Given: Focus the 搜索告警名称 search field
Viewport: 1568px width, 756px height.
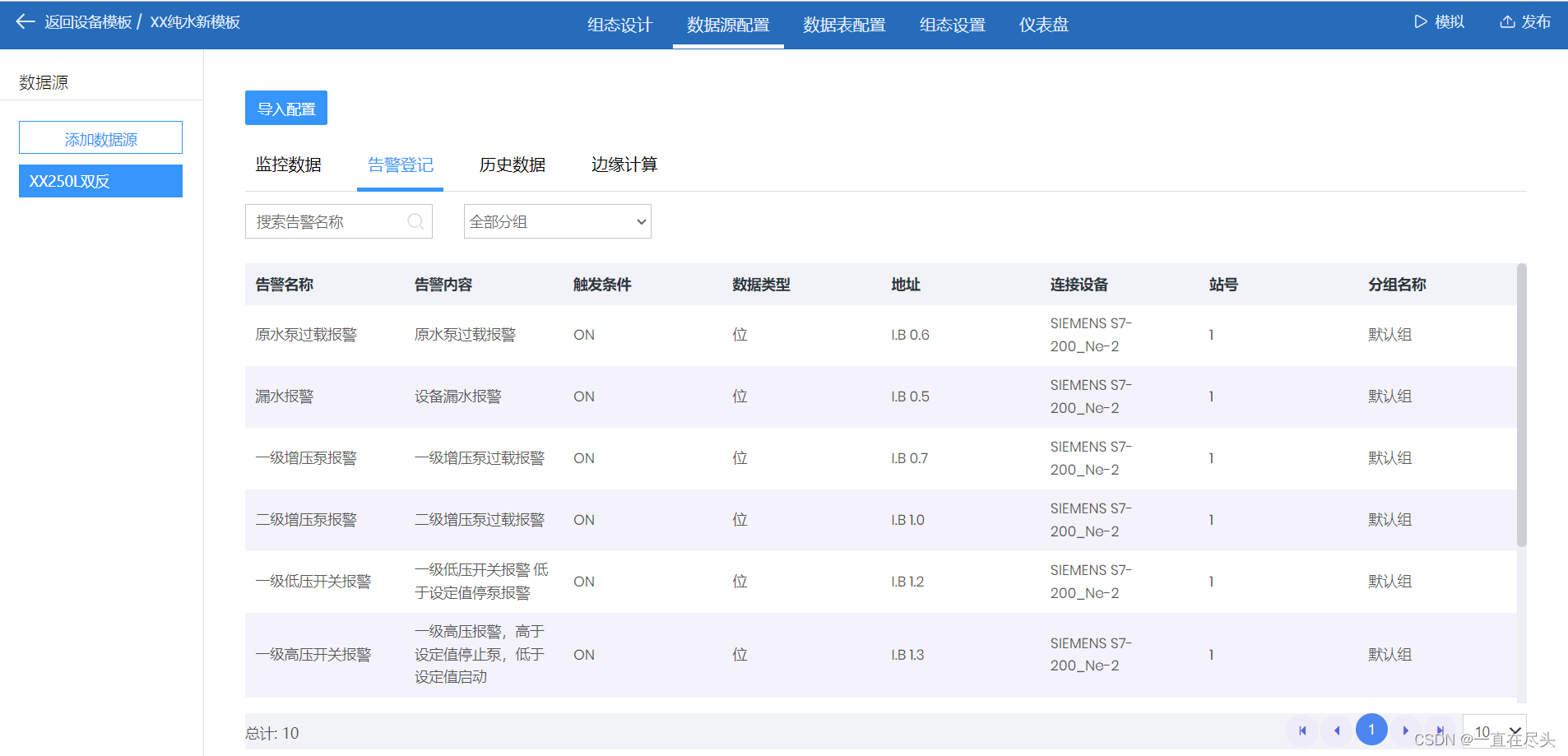Looking at the screenshot, I should (339, 221).
